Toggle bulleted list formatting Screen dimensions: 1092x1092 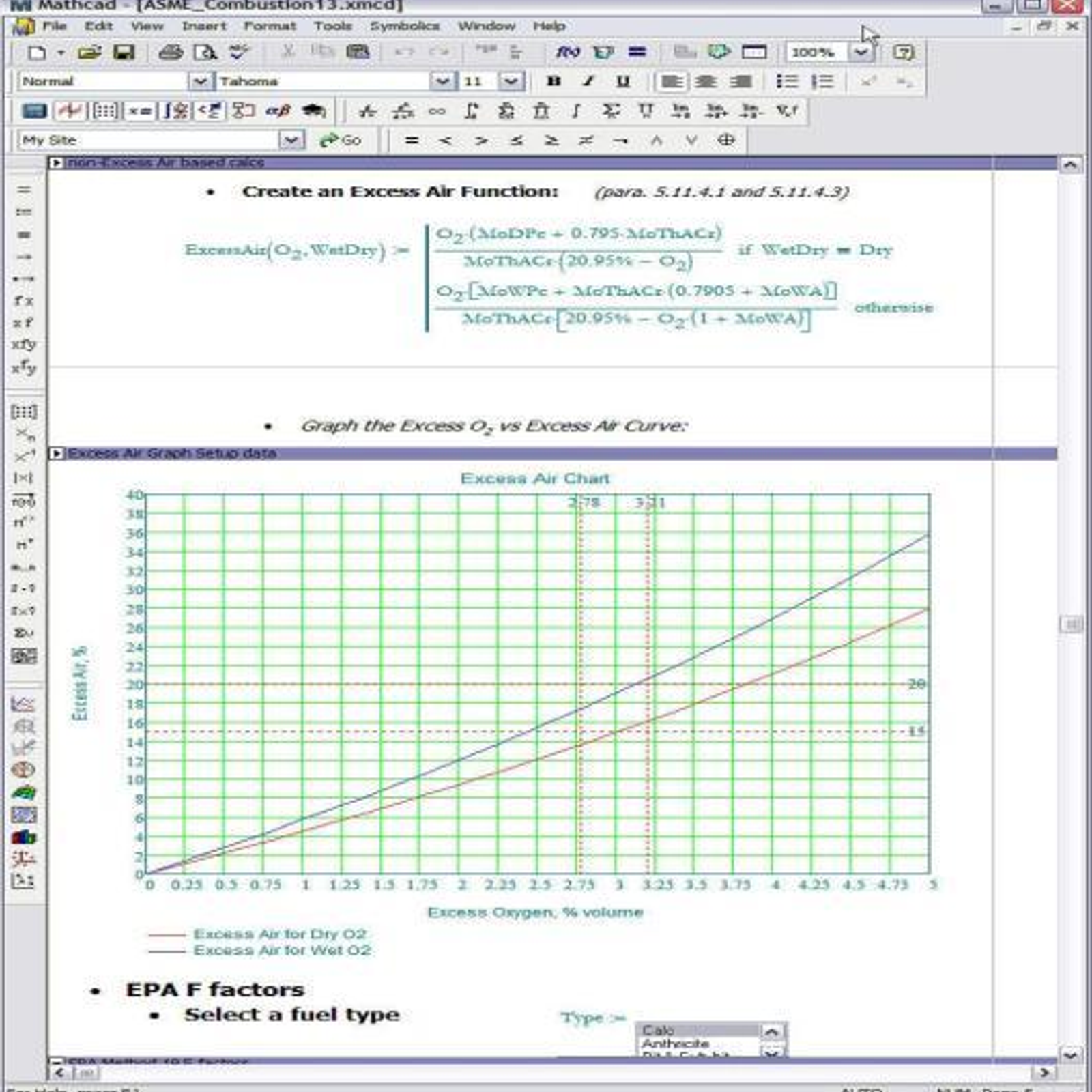pos(787,81)
